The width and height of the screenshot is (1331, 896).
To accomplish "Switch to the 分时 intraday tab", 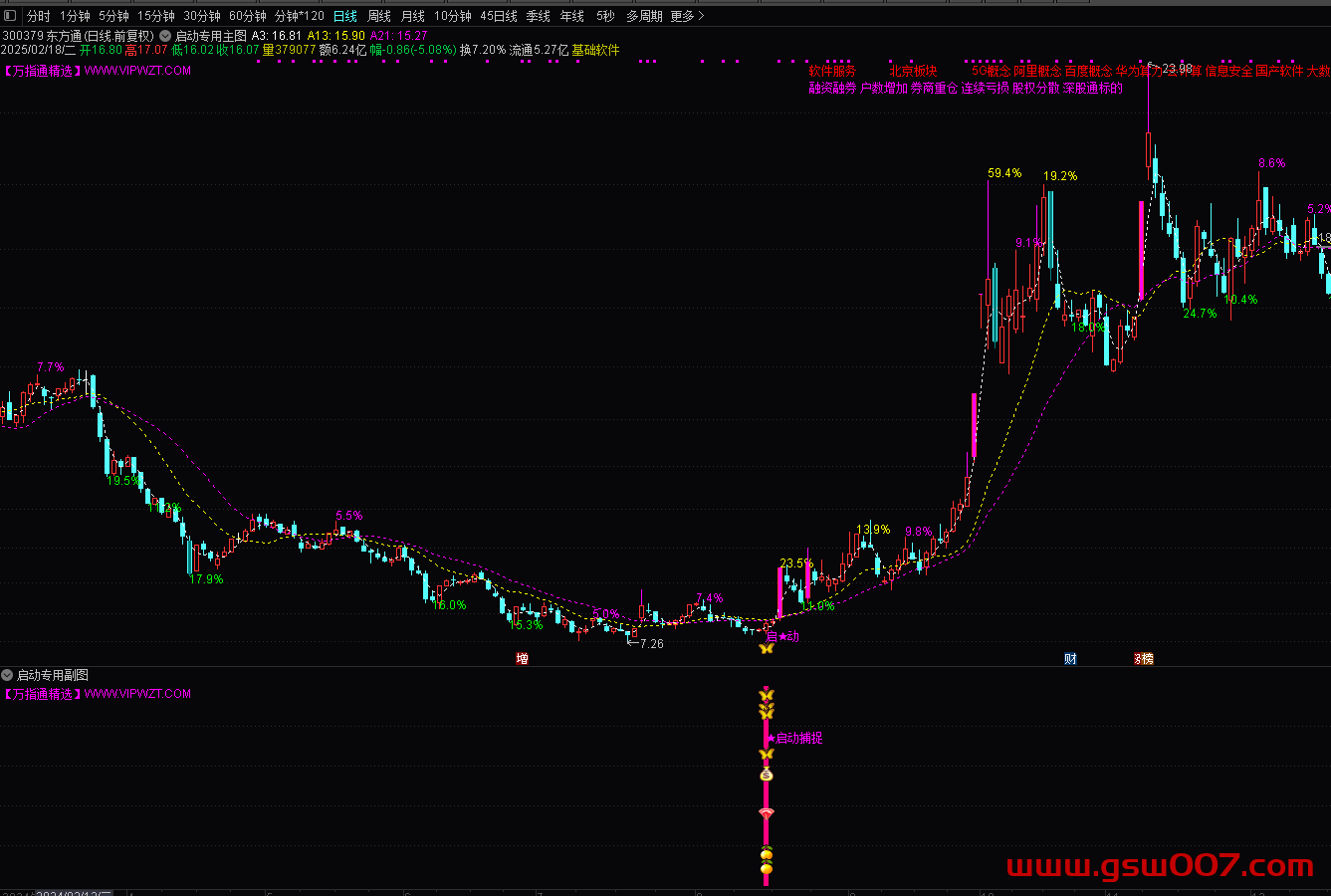I will (38, 16).
